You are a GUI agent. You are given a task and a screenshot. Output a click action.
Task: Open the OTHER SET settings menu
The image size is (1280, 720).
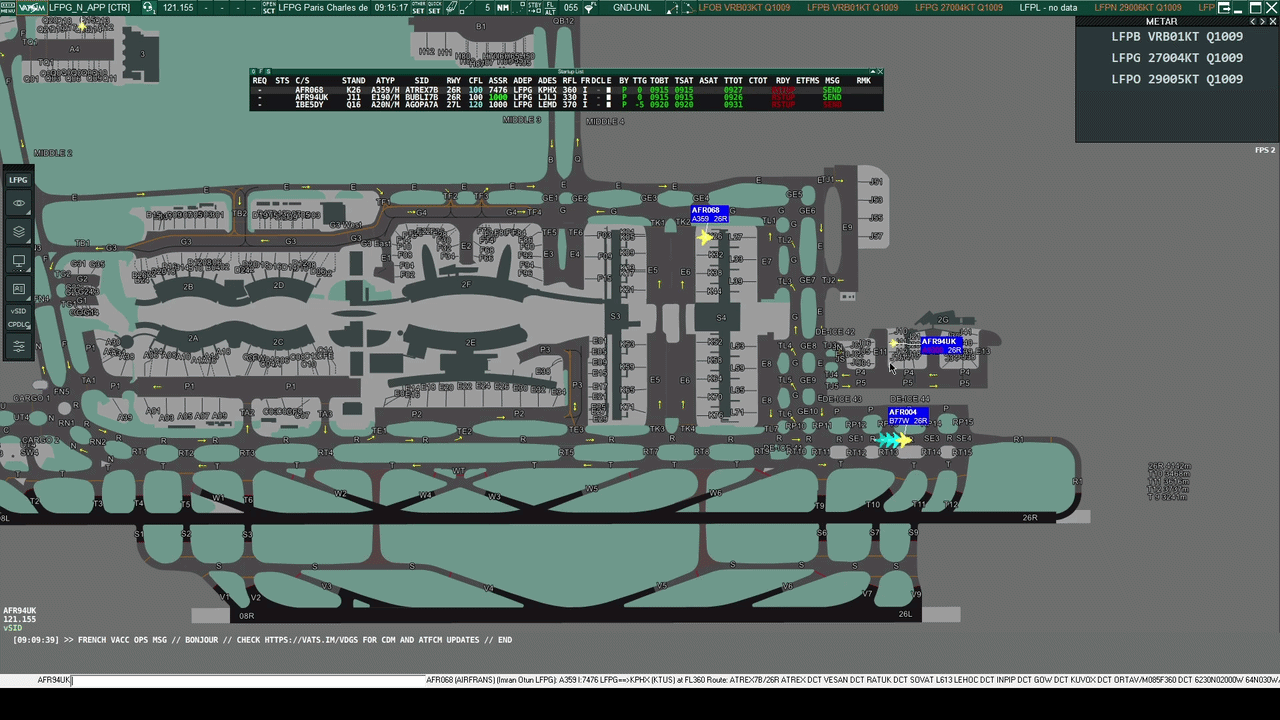tap(419, 7)
